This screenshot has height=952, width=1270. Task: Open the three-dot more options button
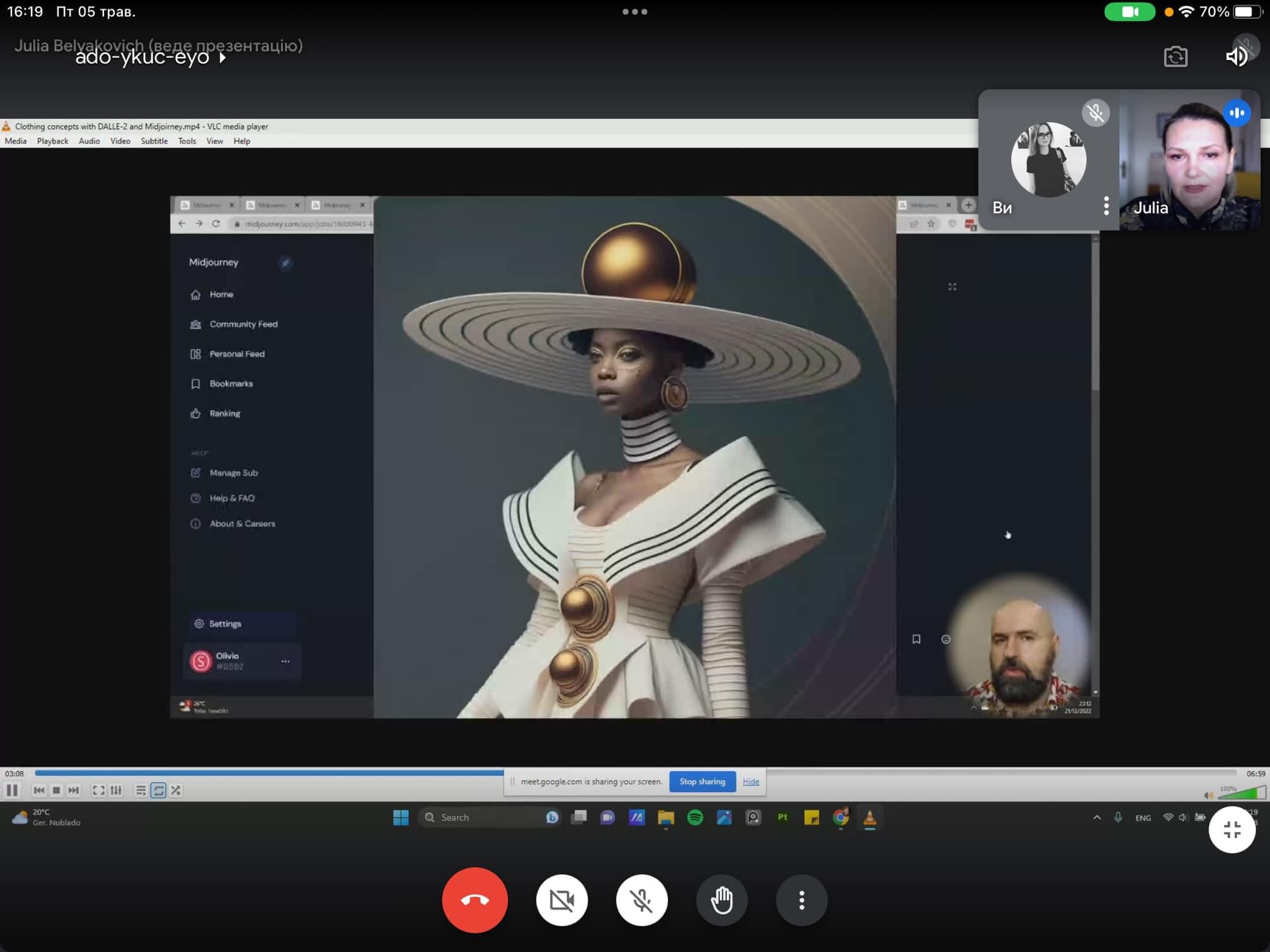(x=802, y=900)
